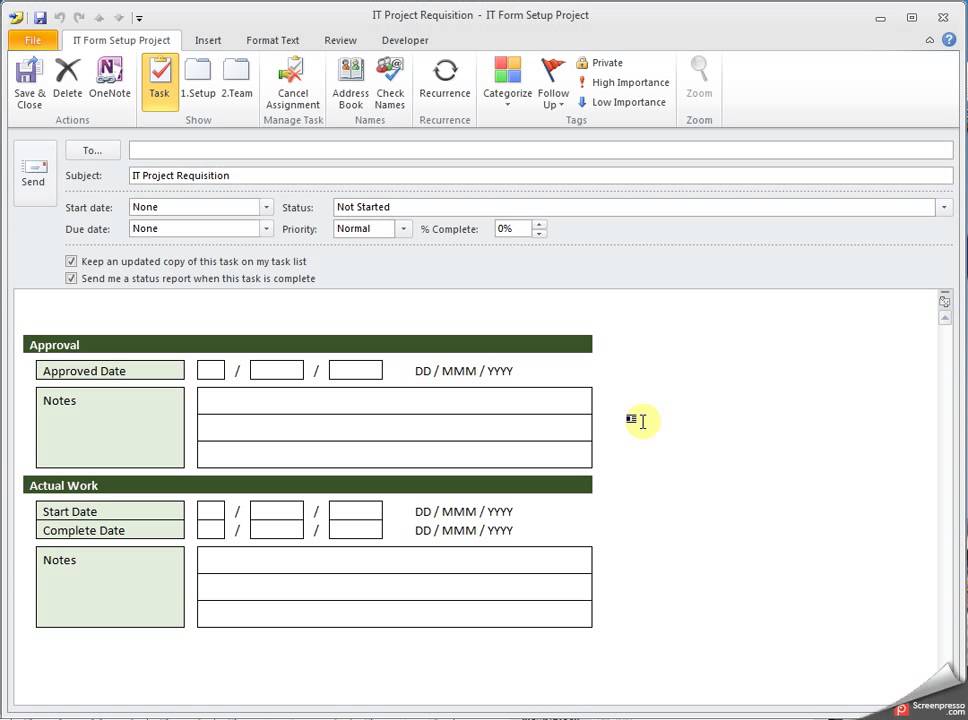The width and height of the screenshot is (968, 720).
Task: Click Actual Work Start Date day box
Action: click(x=211, y=510)
